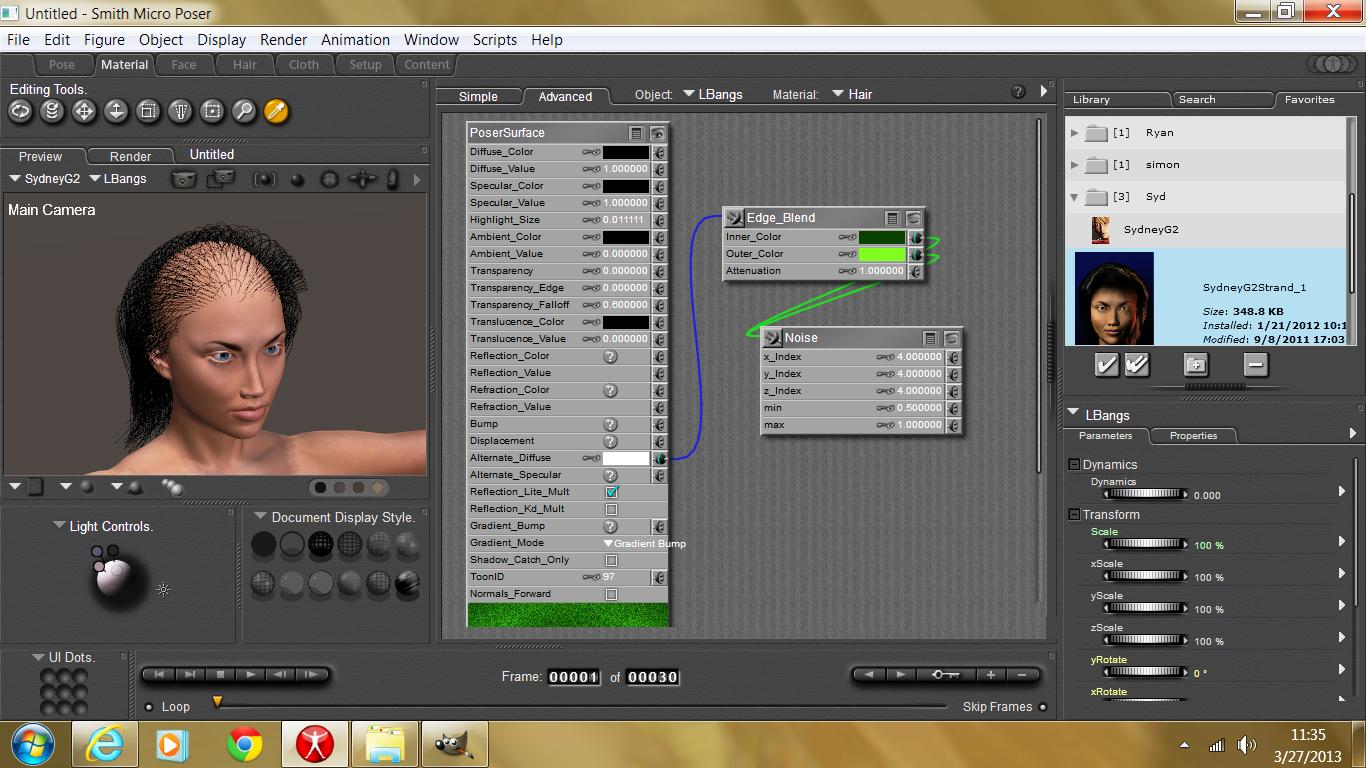This screenshot has height=768, width=1366.
Task: Toggle the Loop radio button
Action: [x=149, y=707]
